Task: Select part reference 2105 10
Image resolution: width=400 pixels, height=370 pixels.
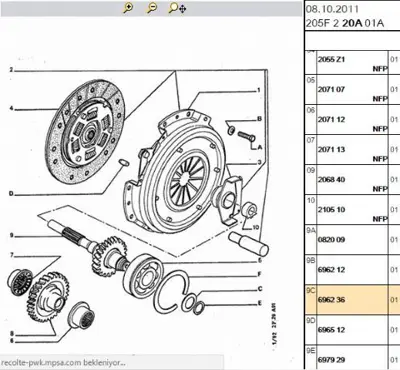Action: click(331, 210)
